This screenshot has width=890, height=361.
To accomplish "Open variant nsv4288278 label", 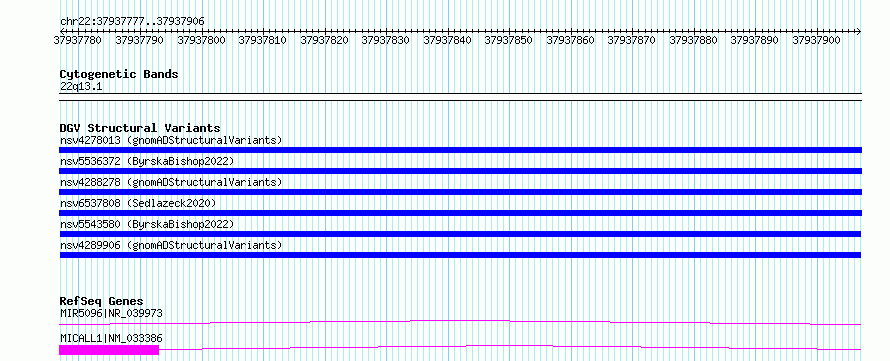I will click(171, 182).
